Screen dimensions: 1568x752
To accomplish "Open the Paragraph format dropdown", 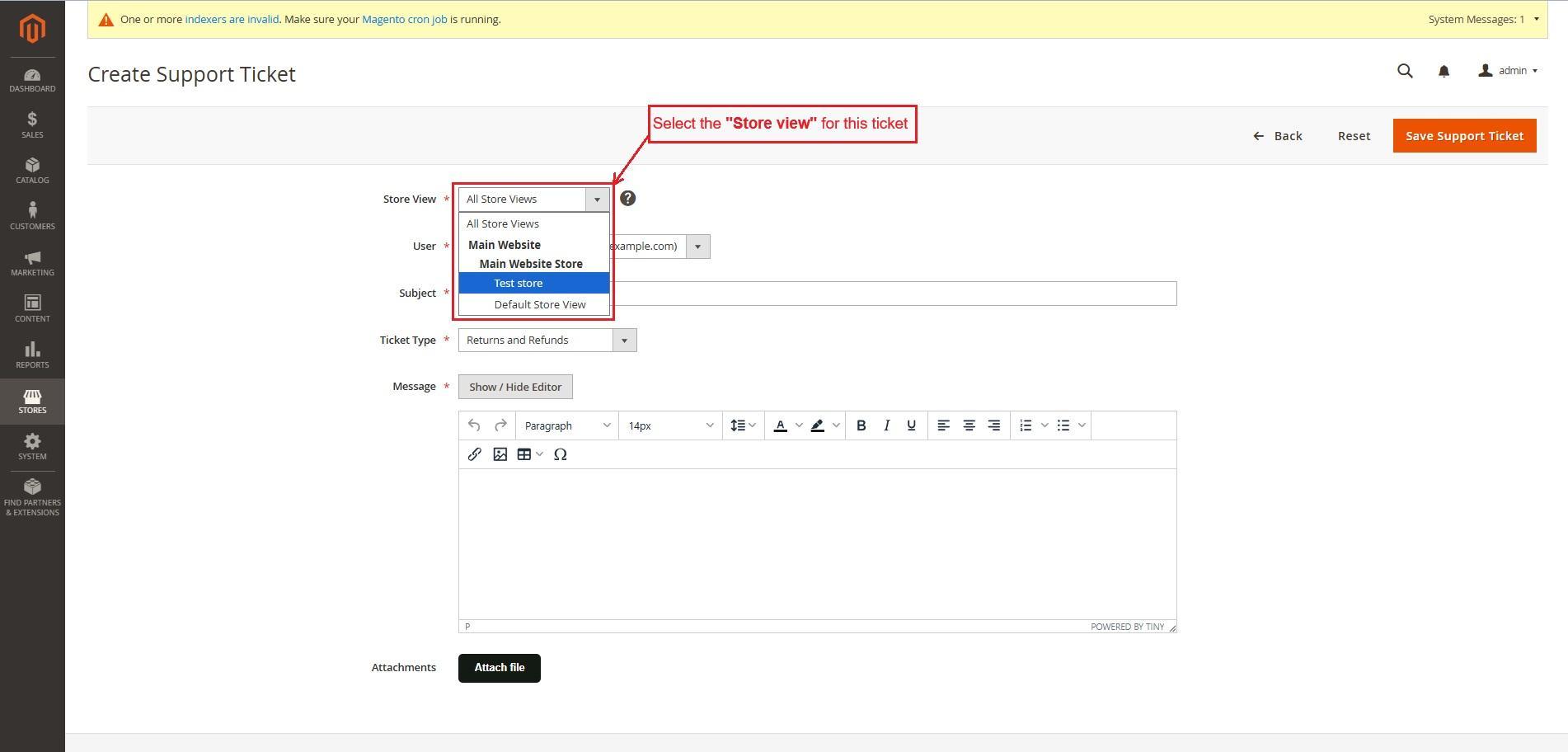I will [x=567, y=425].
